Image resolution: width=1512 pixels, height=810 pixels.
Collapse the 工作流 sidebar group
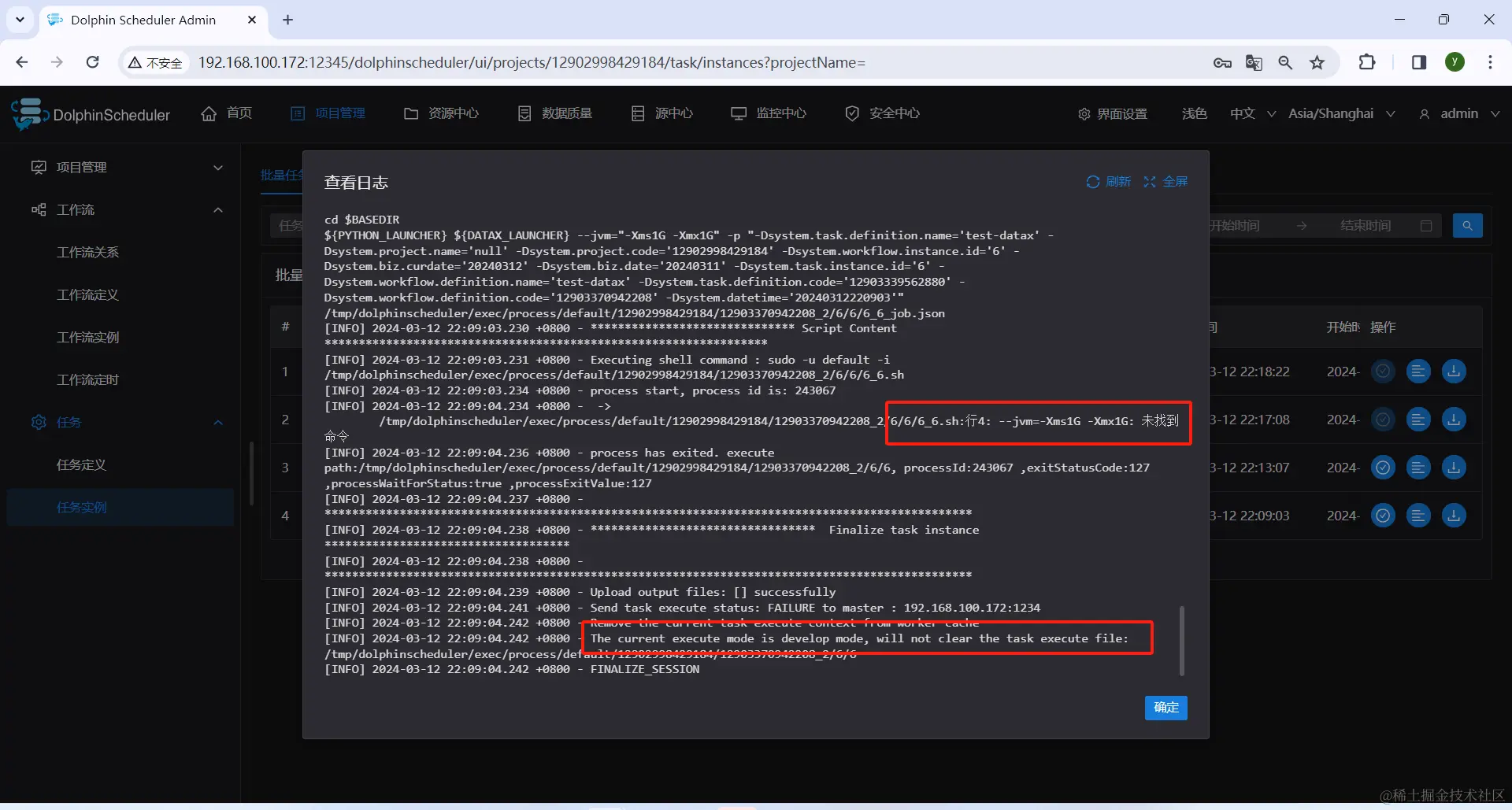pos(127,209)
